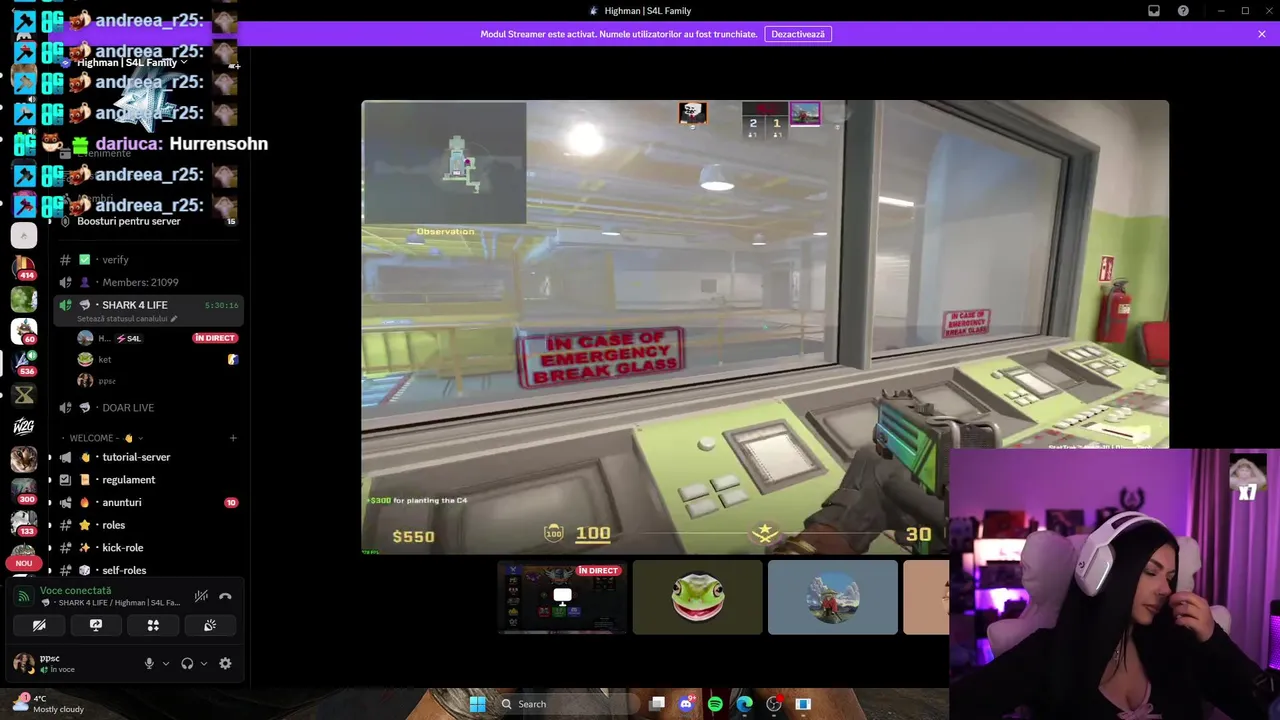The height and width of the screenshot is (720, 1280).
Task: Open the weather widget showing 4°C
Action: click(46, 704)
